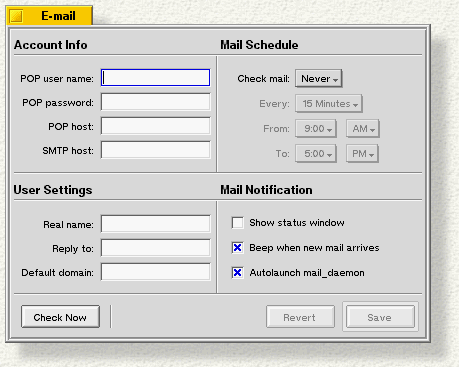Uncheck Beep when new mail arrives
The height and width of the screenshot is (367, 459).
click(x=238, y=248)
